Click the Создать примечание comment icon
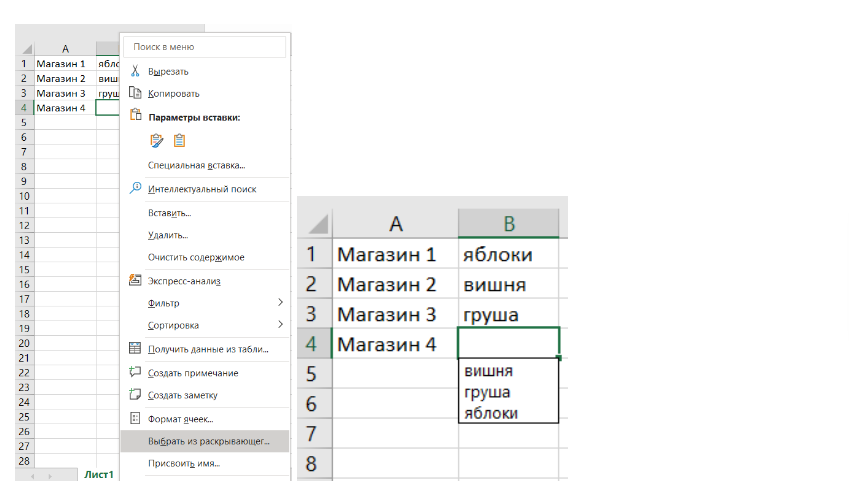The image size is (849, 485). click(135, 372)
